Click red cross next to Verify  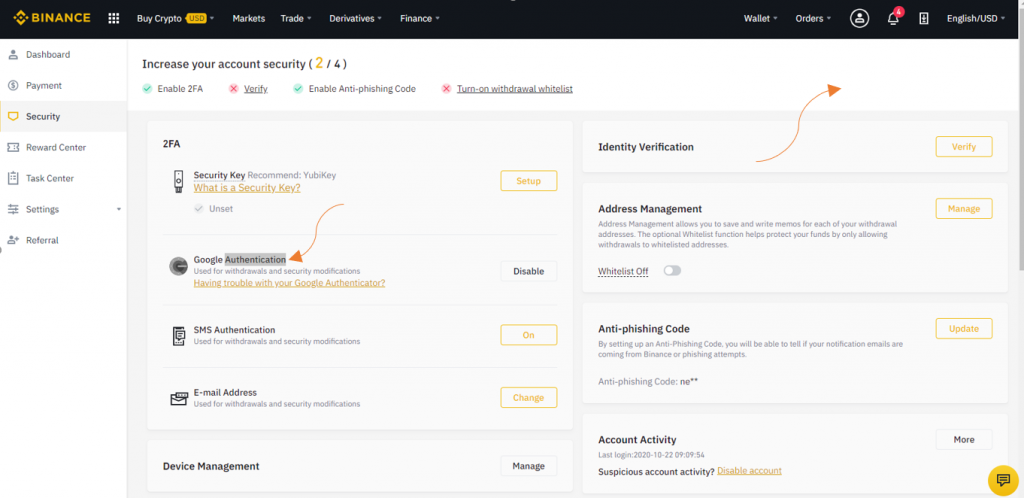(233, 89)
